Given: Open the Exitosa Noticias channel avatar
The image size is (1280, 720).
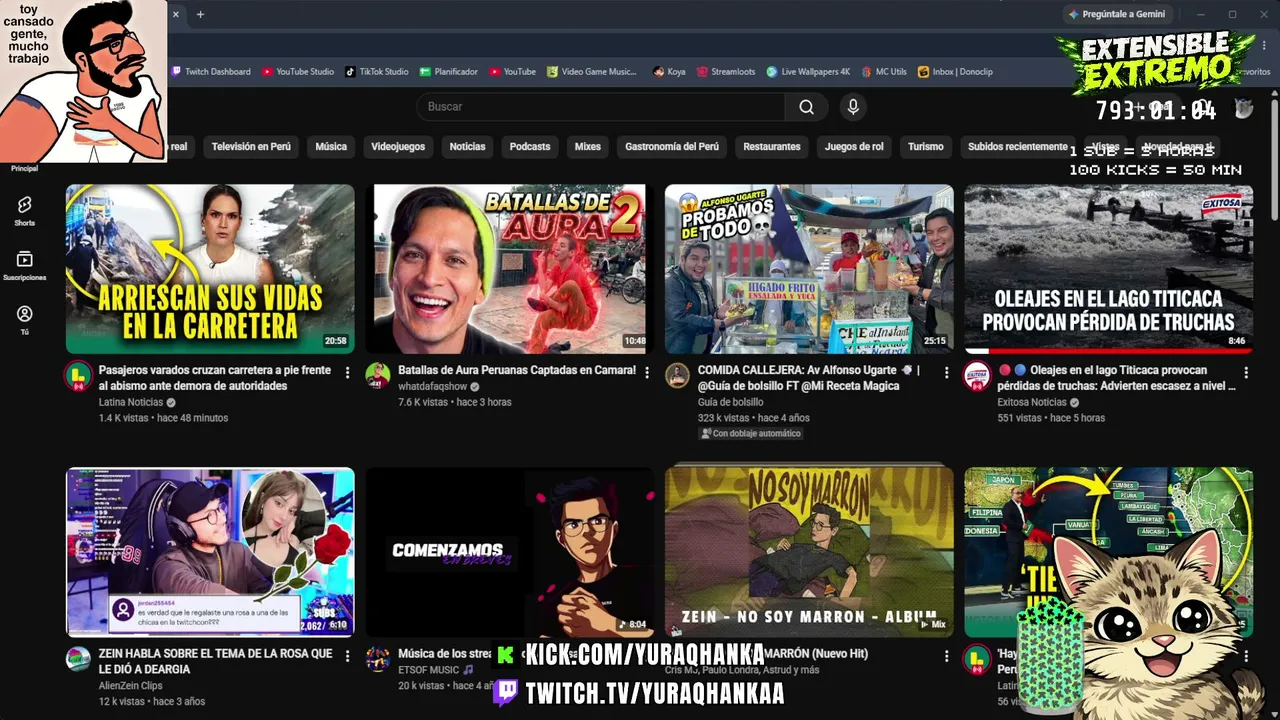Looking at the screenshot, I should (977, 376).
